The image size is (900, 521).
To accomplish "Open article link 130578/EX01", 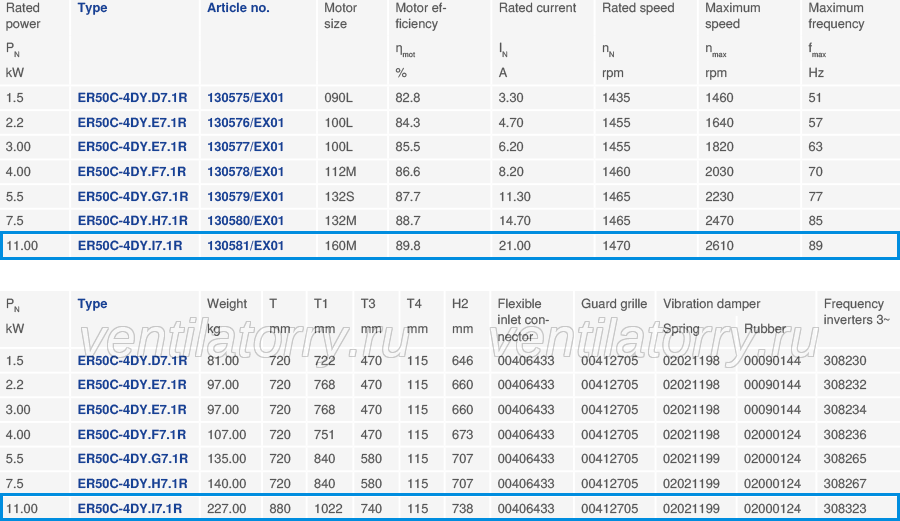I will point(245,172).
